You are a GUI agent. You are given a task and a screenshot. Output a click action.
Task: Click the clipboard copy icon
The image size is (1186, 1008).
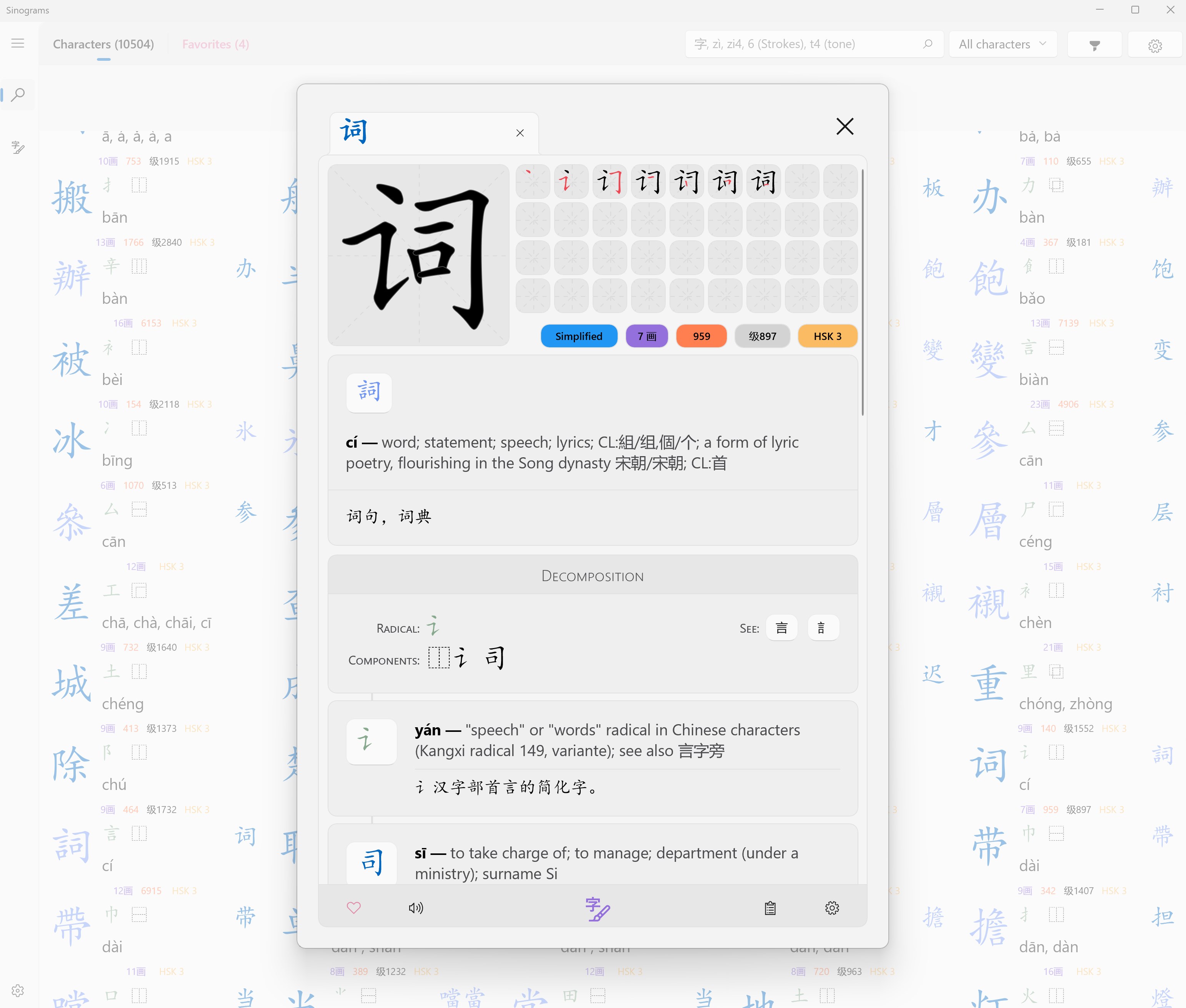click(770, 908)
